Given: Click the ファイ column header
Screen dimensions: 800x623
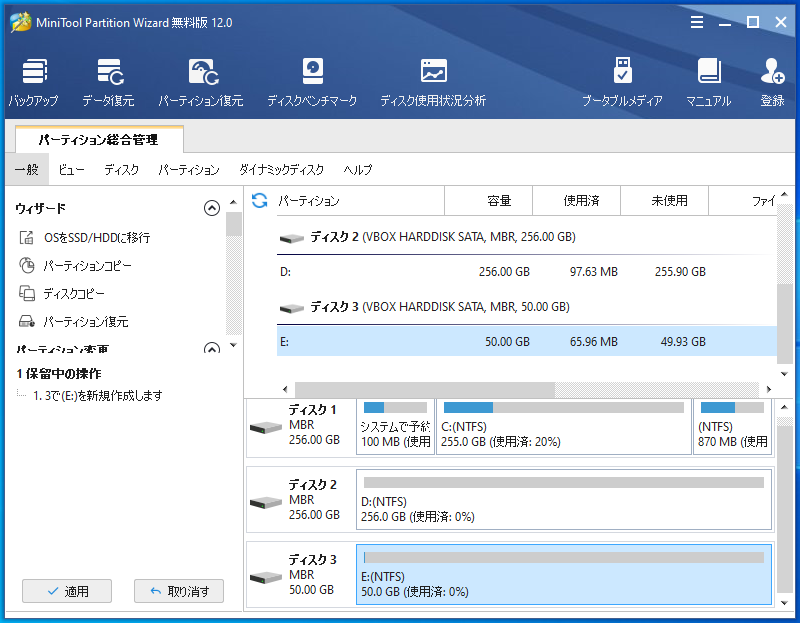Looking at the screenshot, I should point(743,201).
